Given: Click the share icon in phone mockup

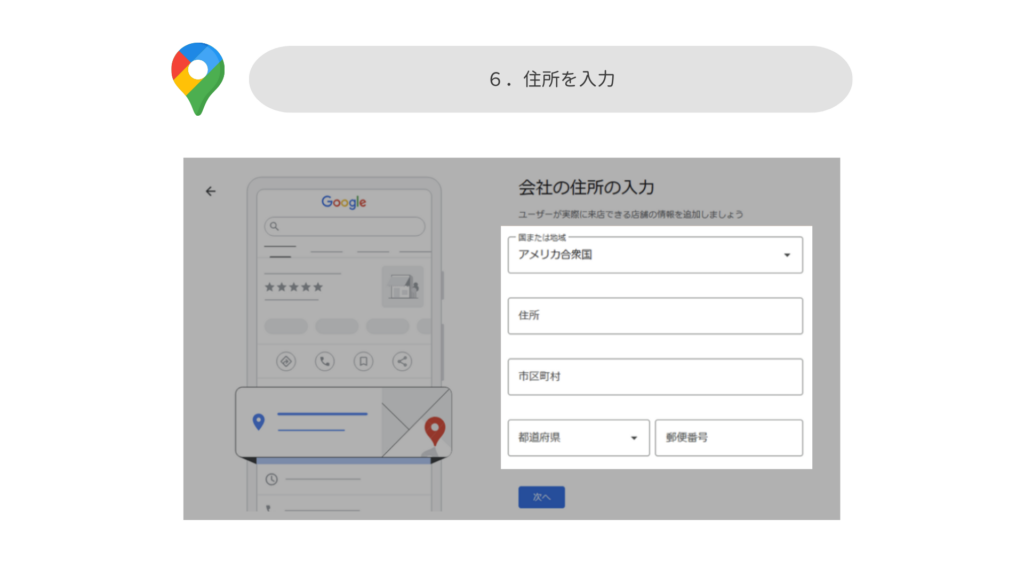Looking at the screenshot, I should tap(402, 361).
